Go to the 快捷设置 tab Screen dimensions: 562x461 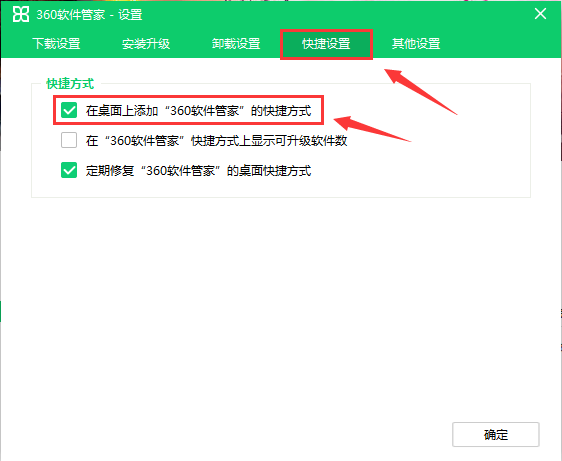(326, 44)
